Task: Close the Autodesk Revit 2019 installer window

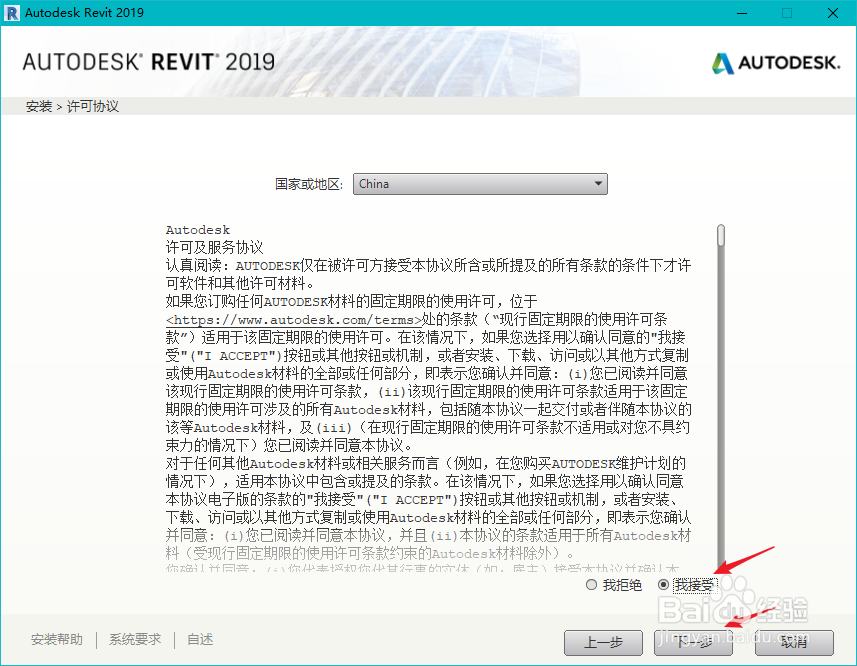Action: (832, 13)
